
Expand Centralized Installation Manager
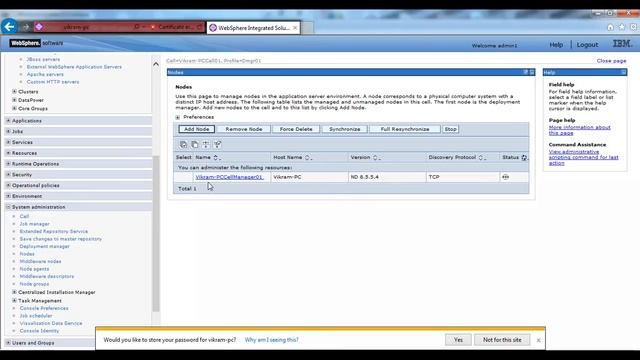(x=14, y=292)
